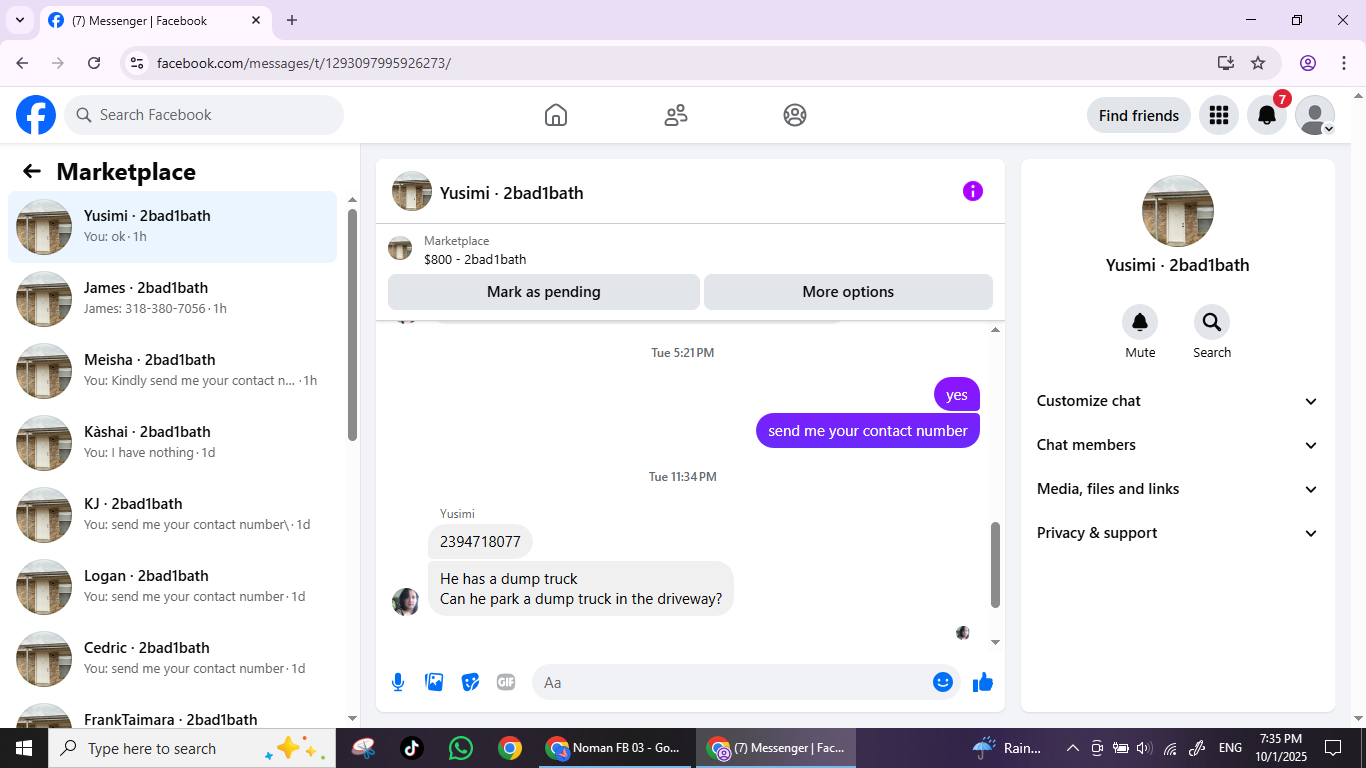This screenshot has width=1366, height=768.
Task: Open the notifications bell with 7 badge
Action: [1267, 115]
